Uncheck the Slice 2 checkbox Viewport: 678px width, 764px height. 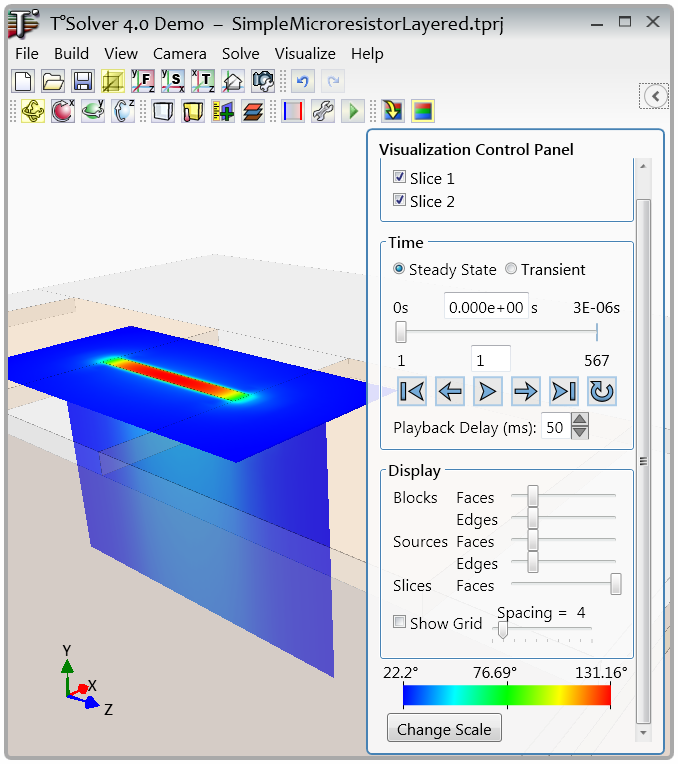click(399, 200)
